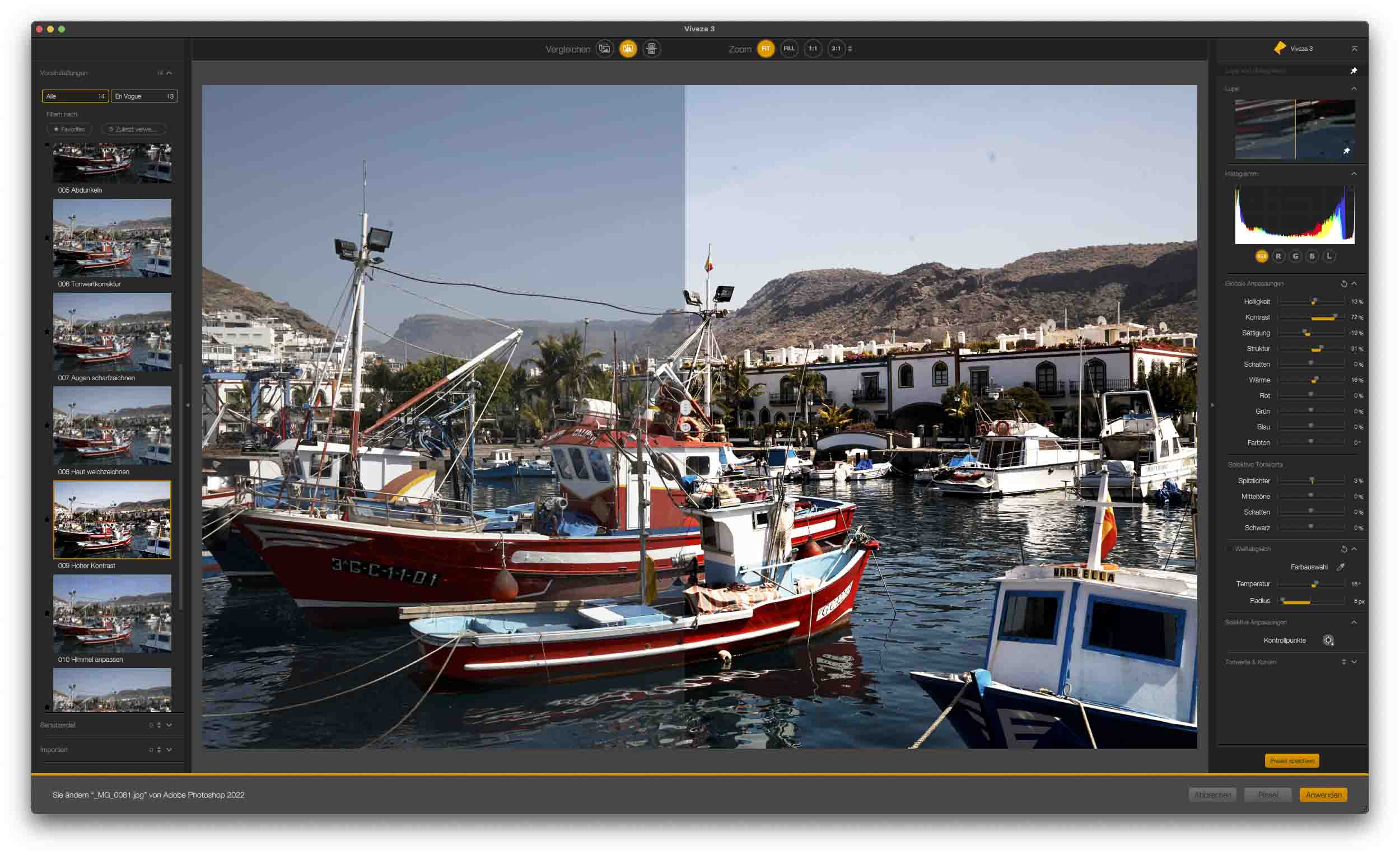Set zoom to FIT
This screenshot has height=855, width=1400.
pos(766,49)
